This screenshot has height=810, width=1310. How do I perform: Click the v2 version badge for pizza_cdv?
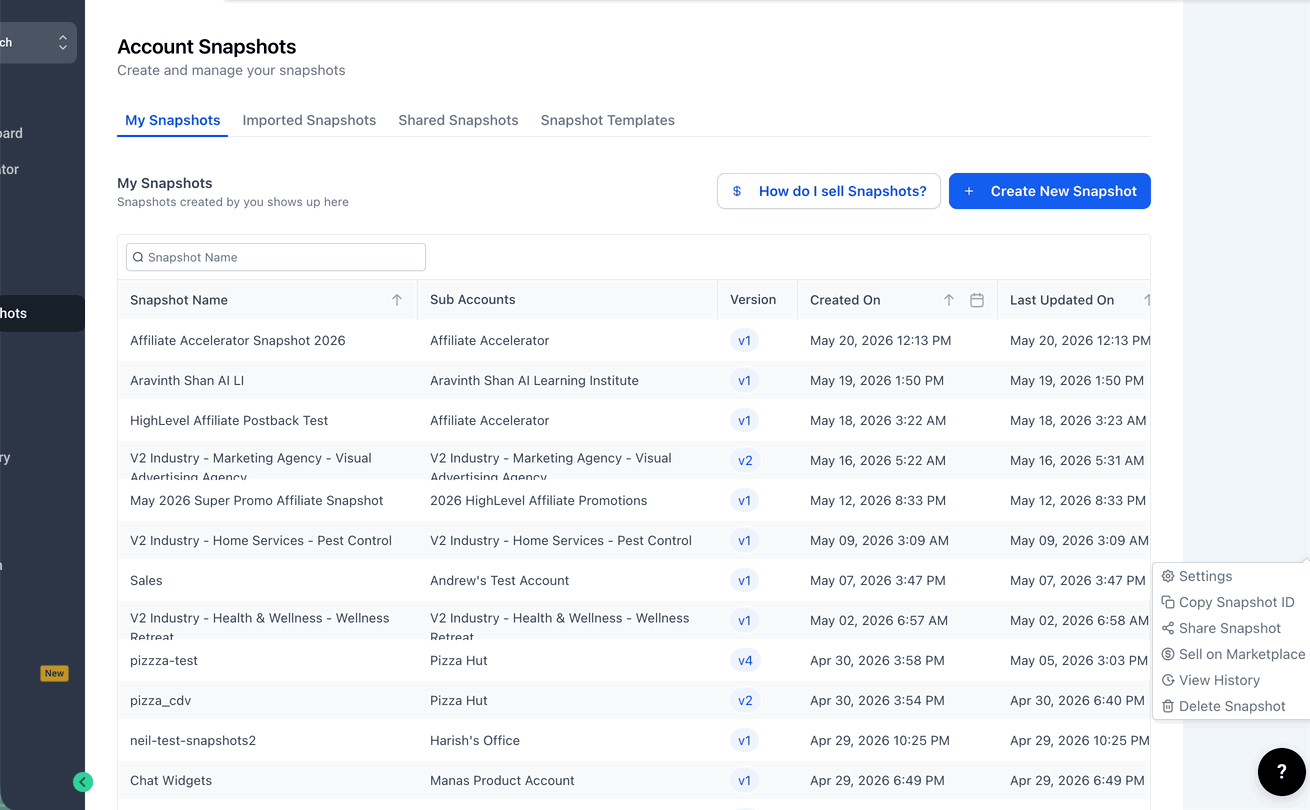pos(745,700)
